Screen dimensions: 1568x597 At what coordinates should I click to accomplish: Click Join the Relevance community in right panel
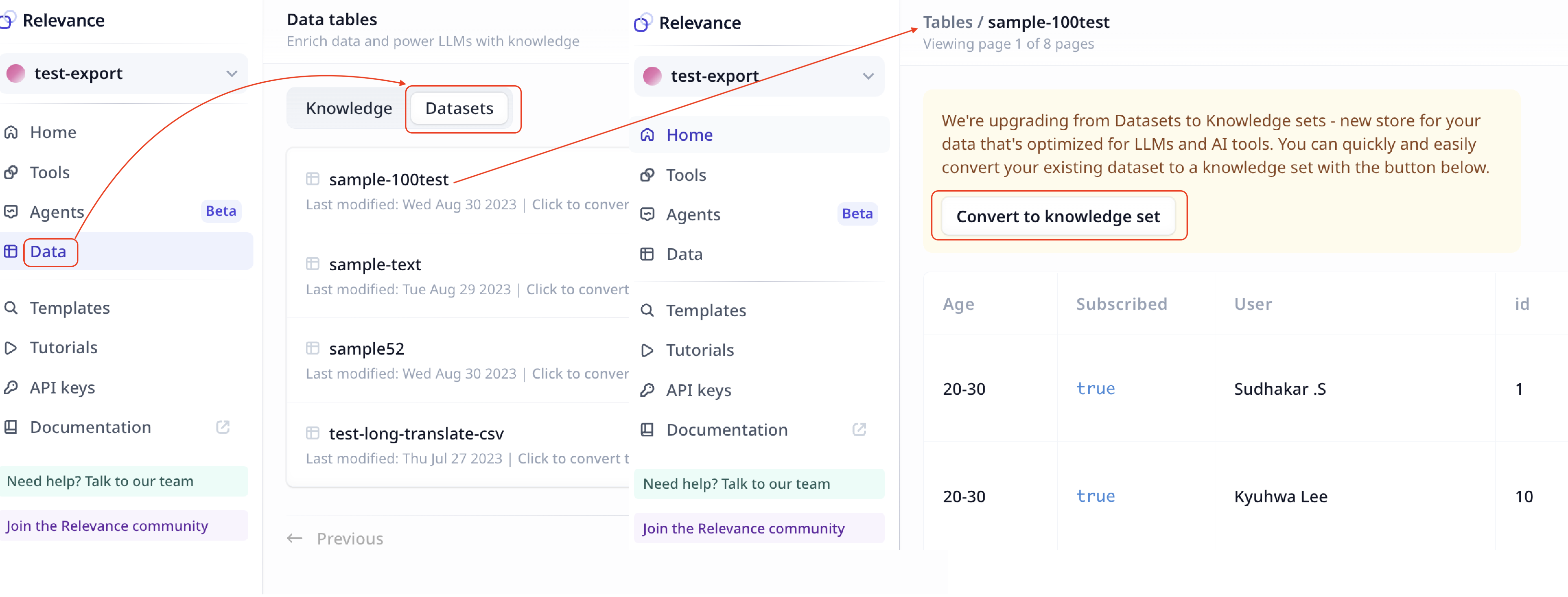759,528
